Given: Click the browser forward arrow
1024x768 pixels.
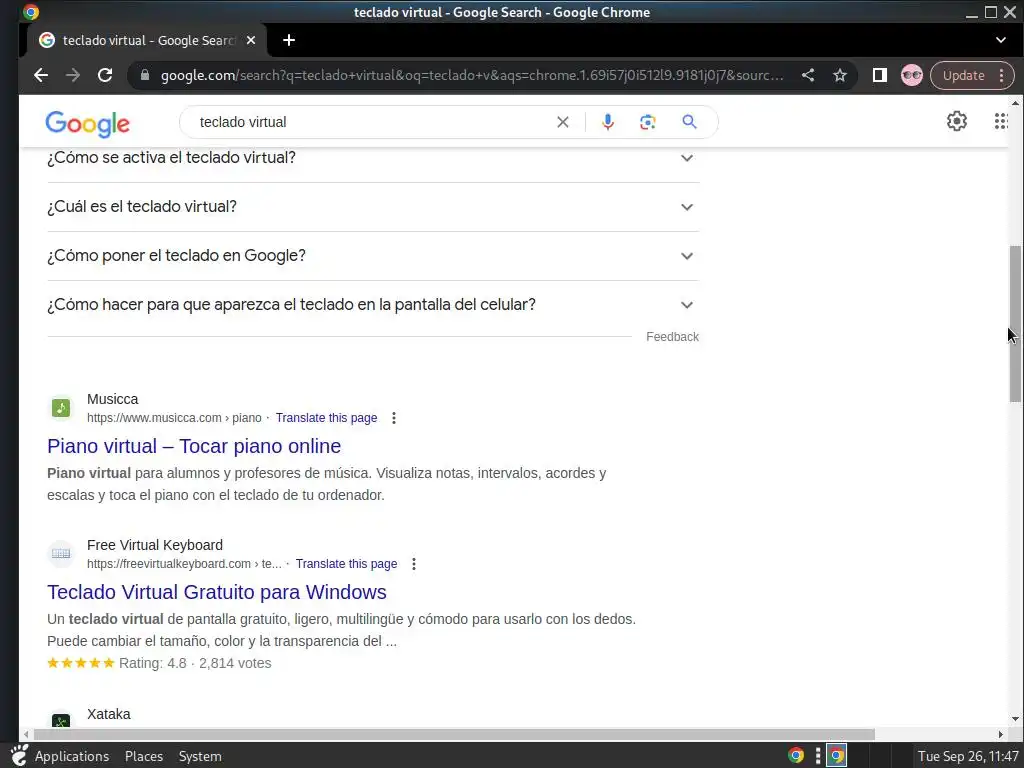Looking at the screenshot, I should pyautogui.click(x=72, y=75).
